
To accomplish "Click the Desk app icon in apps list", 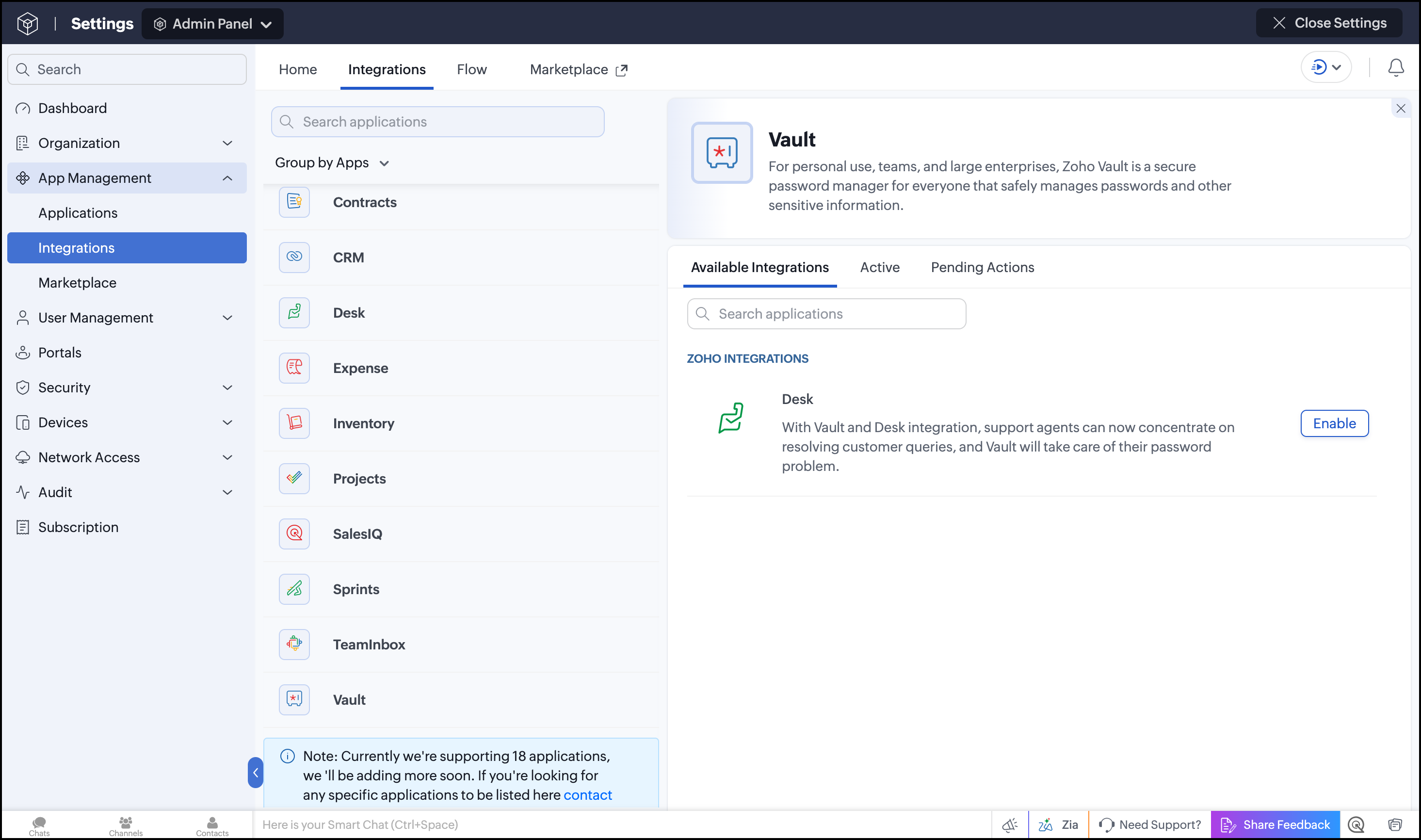I will point(294,312).
